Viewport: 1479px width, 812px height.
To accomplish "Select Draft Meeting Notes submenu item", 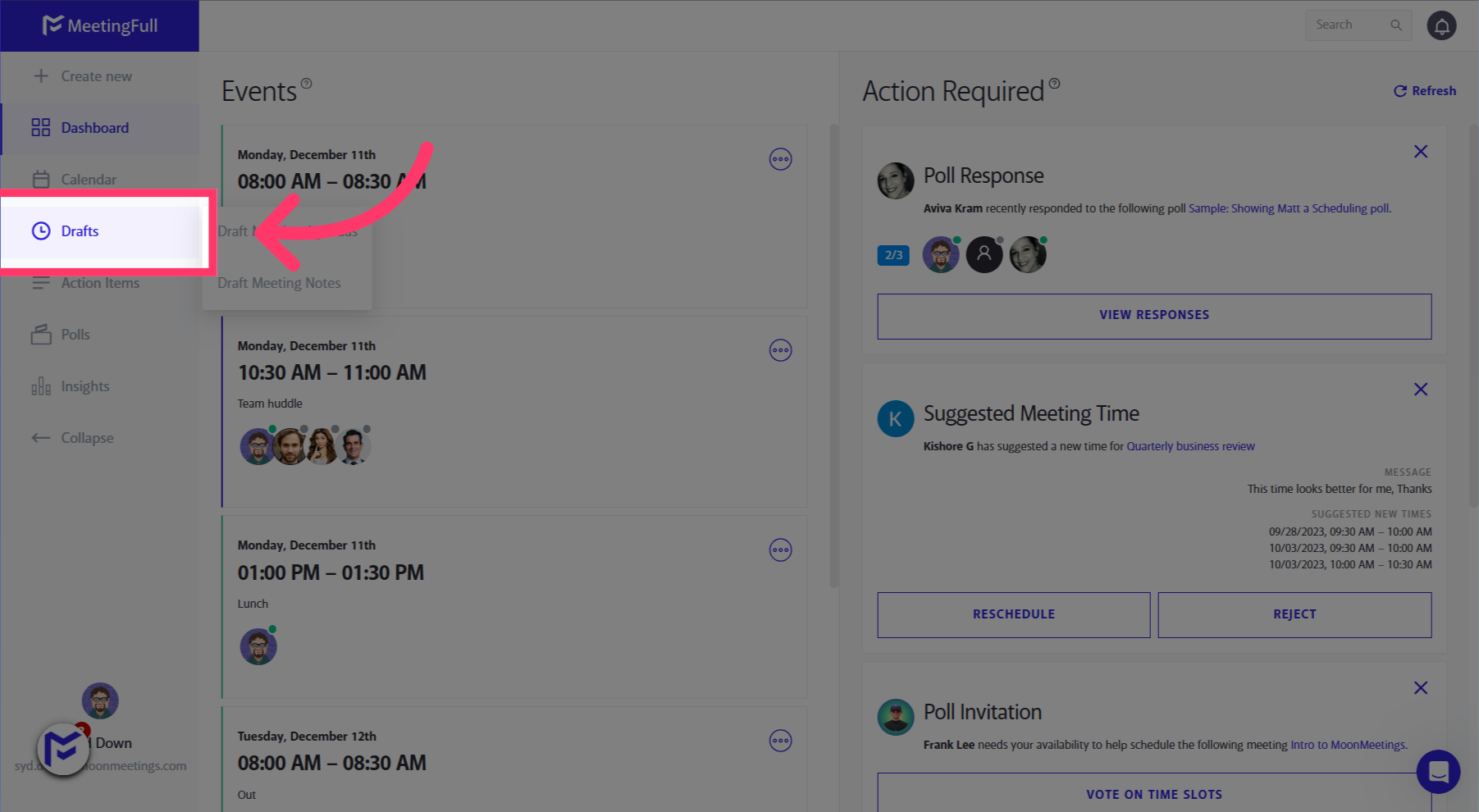I will [x=279, y=283].
